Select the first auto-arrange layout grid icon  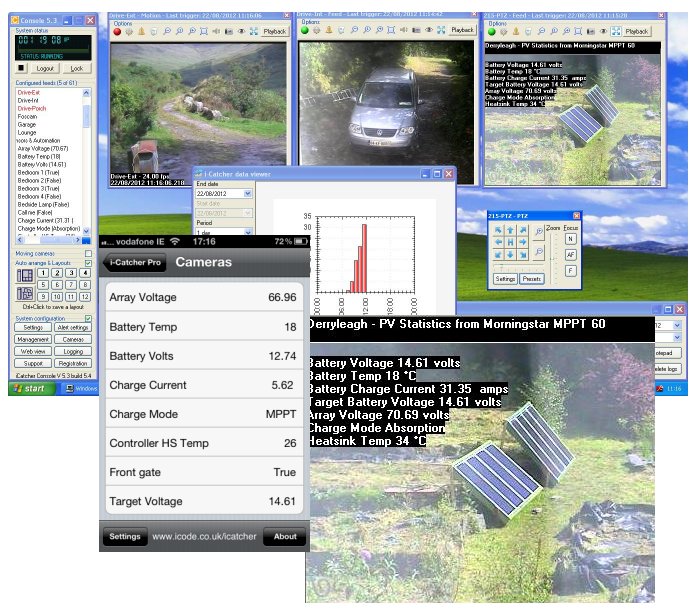26,275
